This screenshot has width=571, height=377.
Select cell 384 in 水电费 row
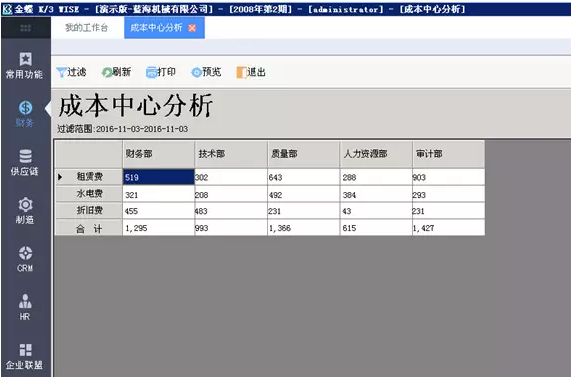click(x=376, y=194)
